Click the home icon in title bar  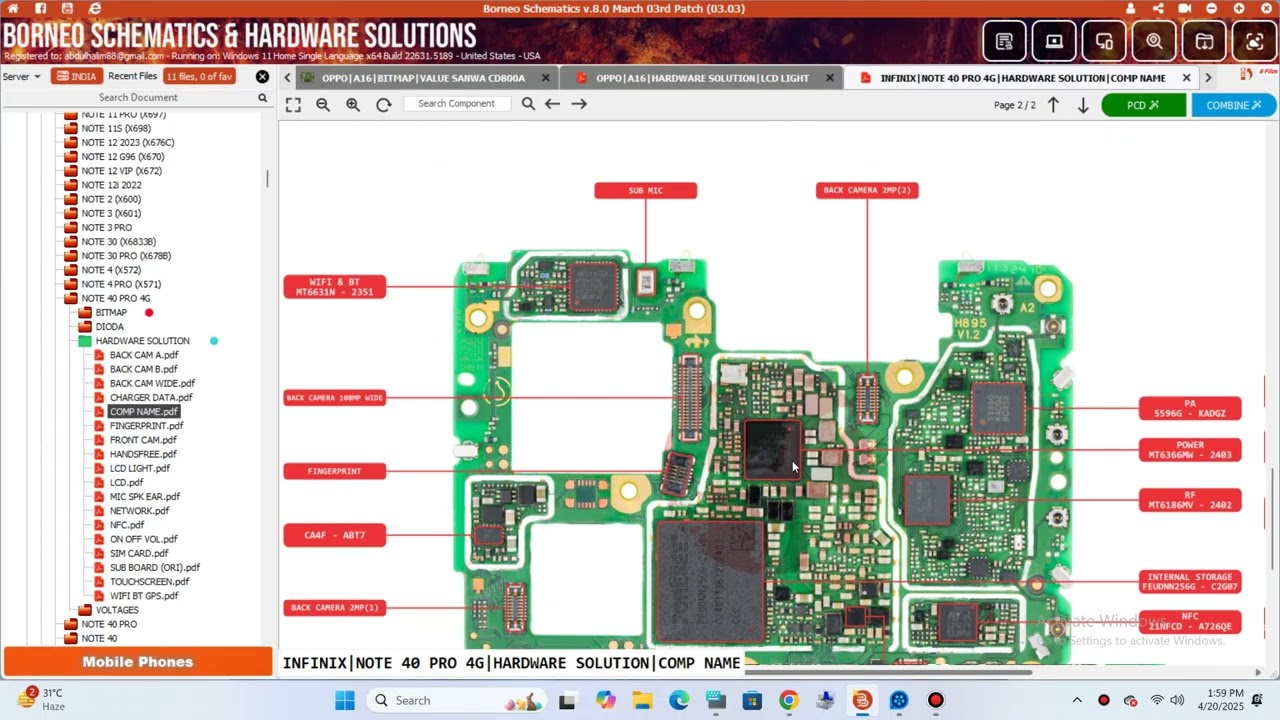[13, 8]
